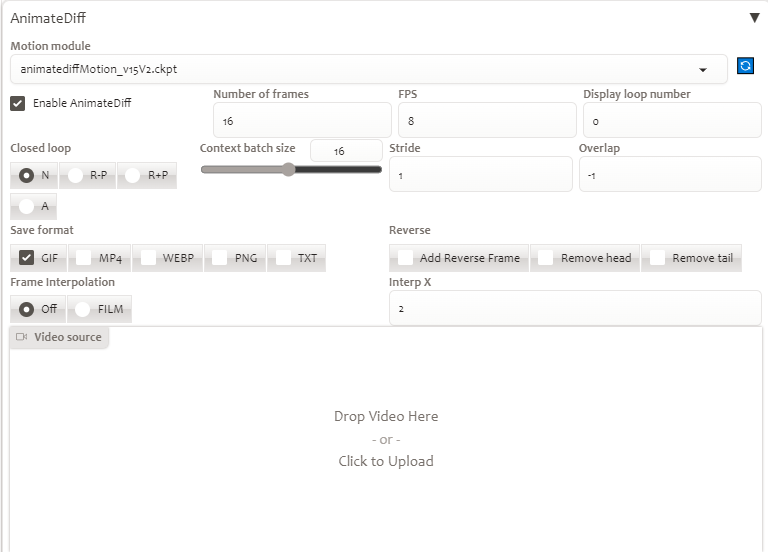
Task: Enable Add Reverse Frame option
Action: (x=405, y=258)
